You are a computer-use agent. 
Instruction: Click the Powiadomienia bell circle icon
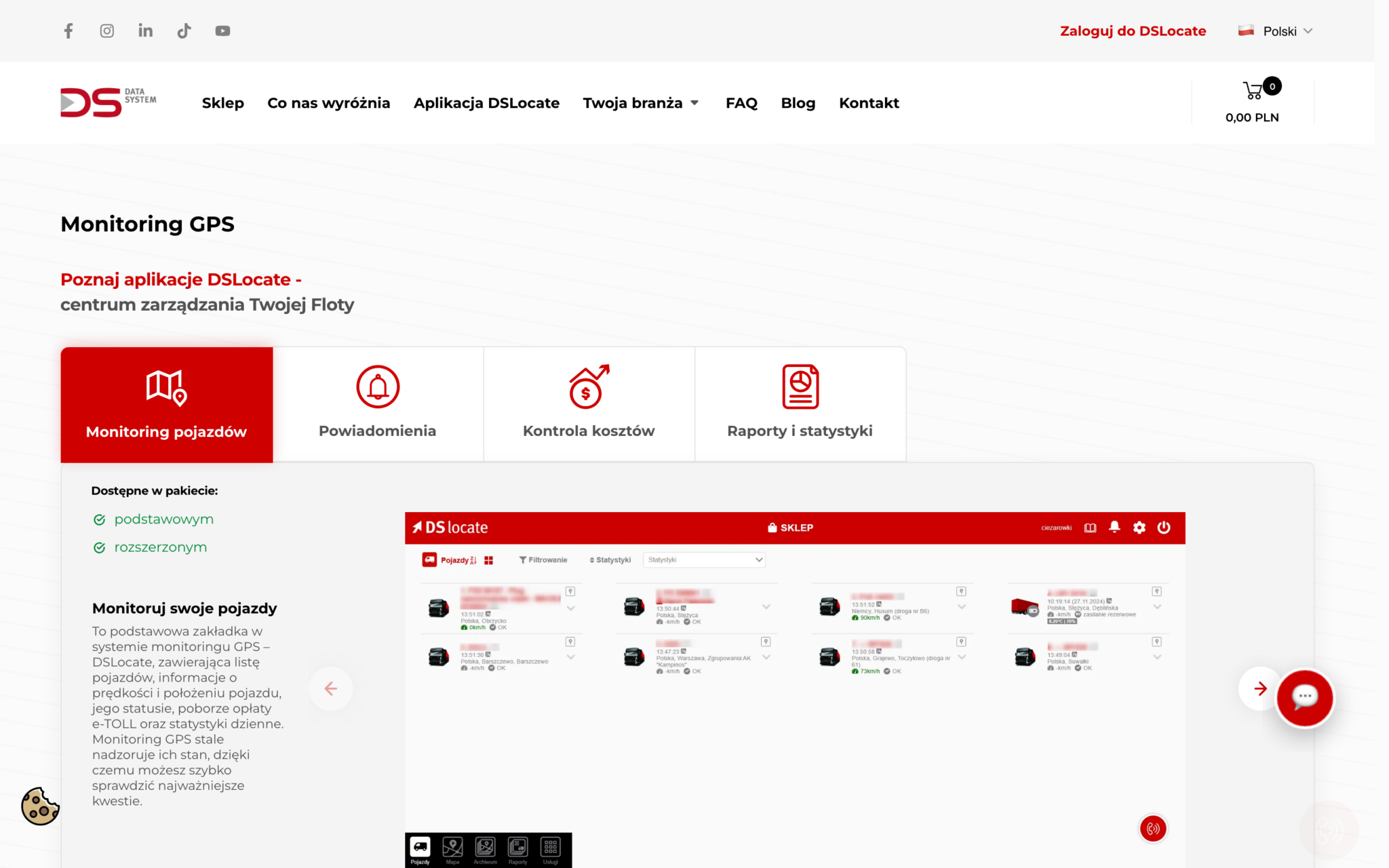378,387
